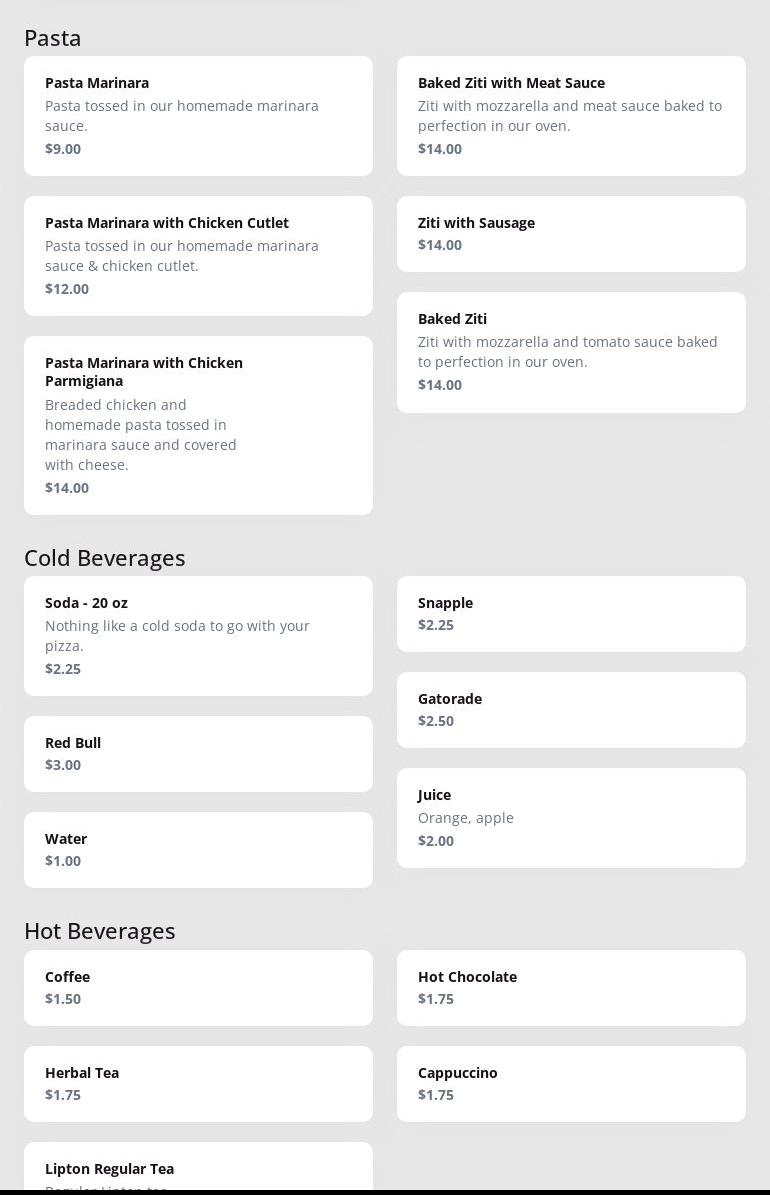Viewport: 770px width, 1195px height.
Task: Open Pasta Marinara with Chicken Parmigiana
Action: [198, 425]
